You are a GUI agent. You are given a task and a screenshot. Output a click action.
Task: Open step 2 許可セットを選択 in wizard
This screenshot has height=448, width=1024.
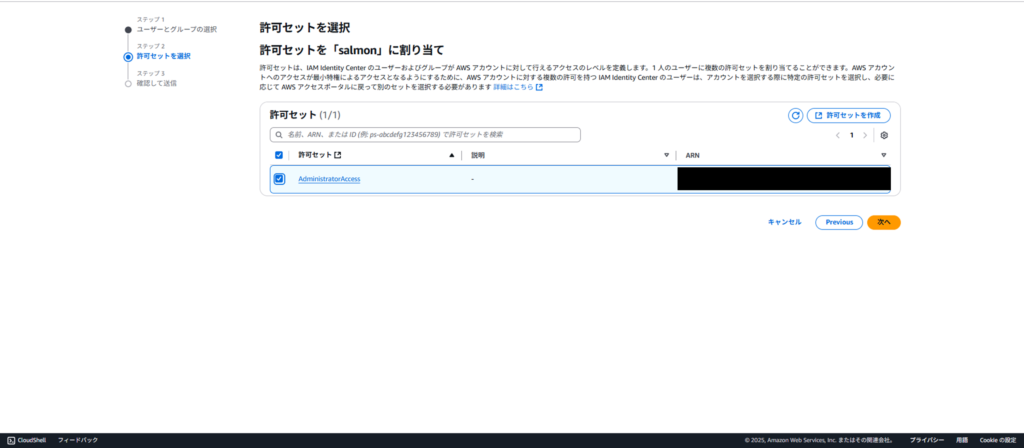(x=163, y=56)
